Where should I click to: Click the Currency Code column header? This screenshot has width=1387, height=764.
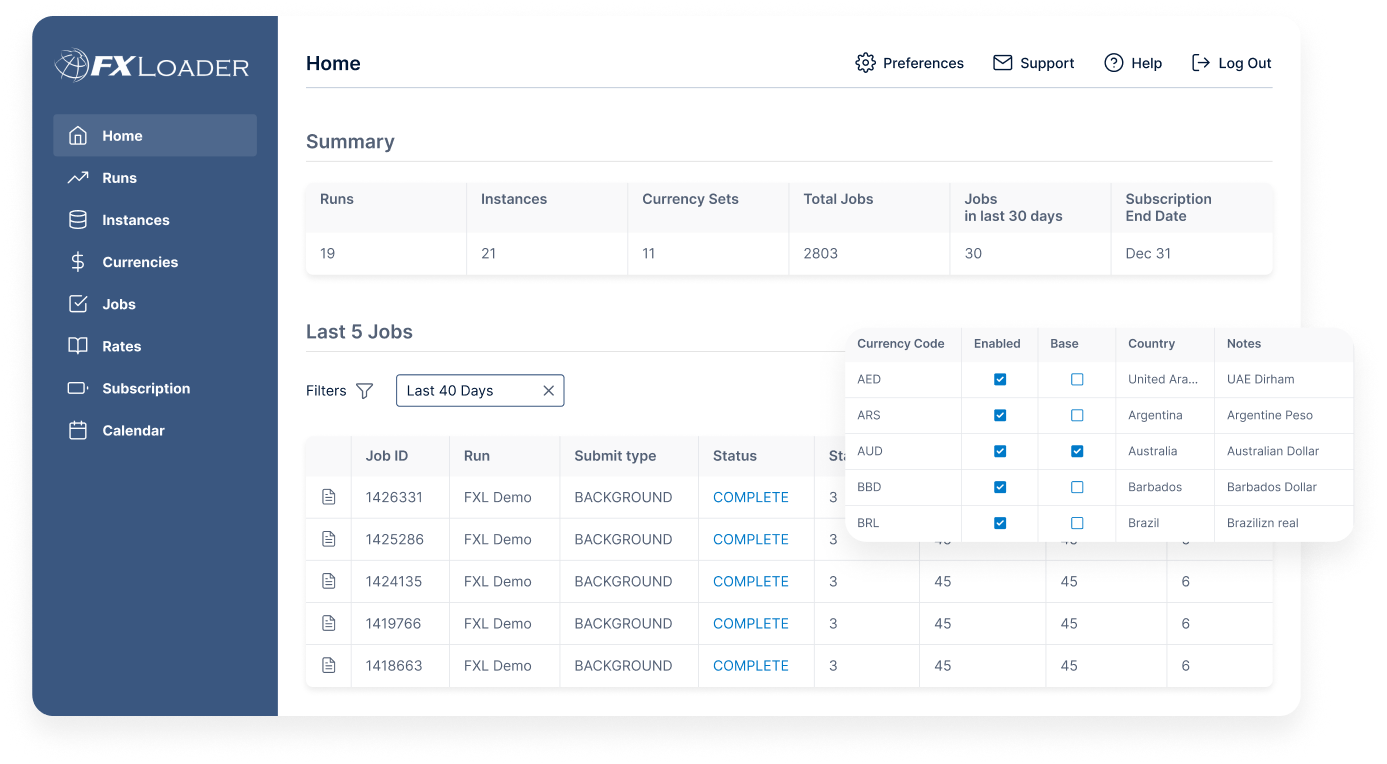click(900, 343)
